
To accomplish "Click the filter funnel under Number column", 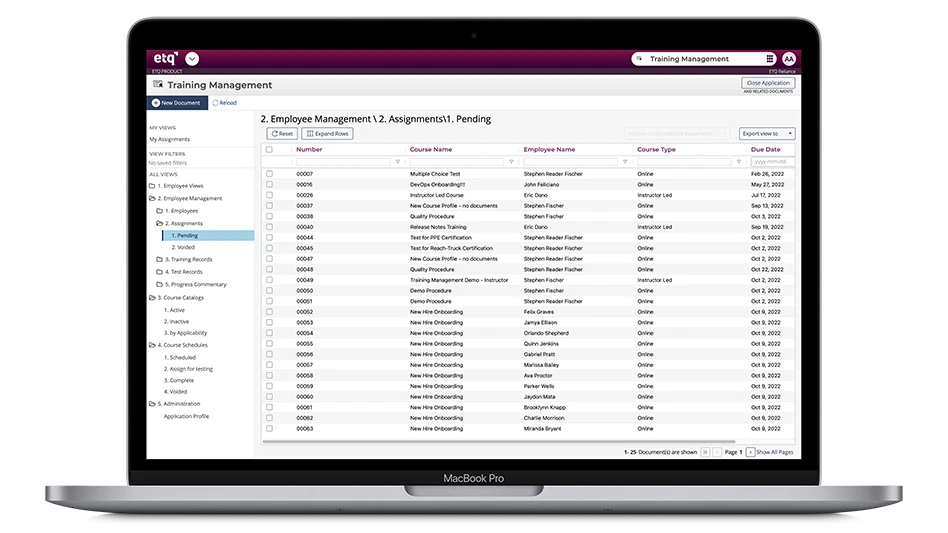I will (397, 161).
